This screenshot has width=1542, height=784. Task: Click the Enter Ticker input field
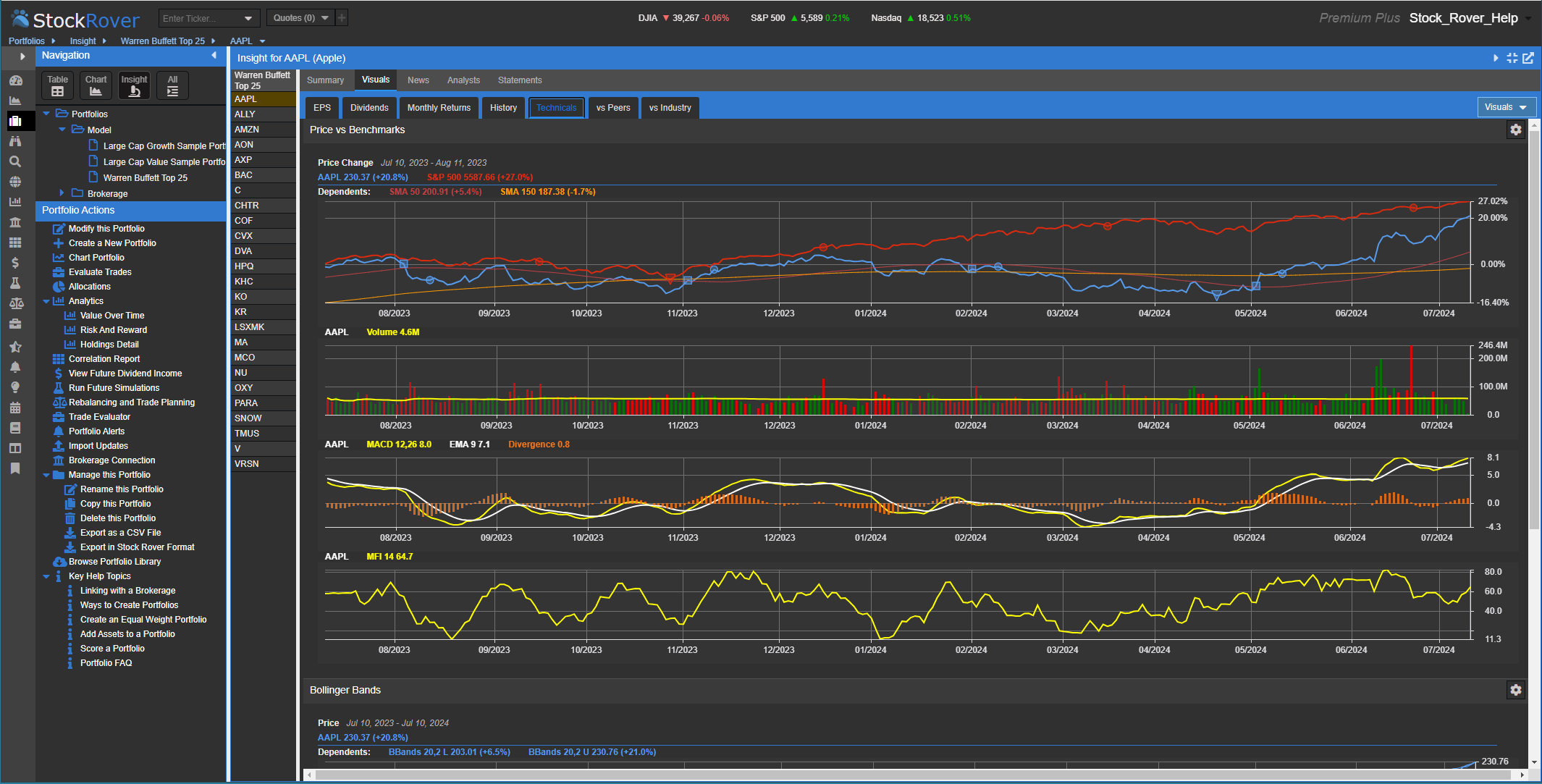pyautogui.click(x=200, y=18)
